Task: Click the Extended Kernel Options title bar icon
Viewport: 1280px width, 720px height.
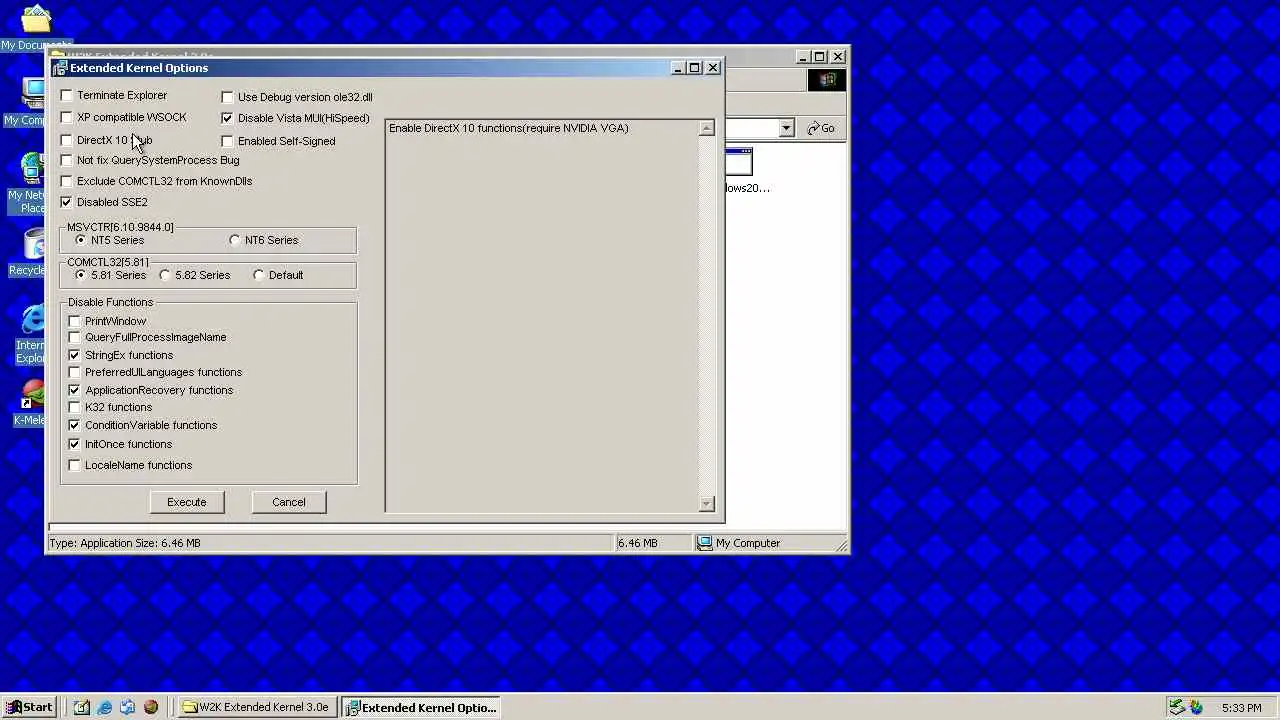Action: coord(60,68)
